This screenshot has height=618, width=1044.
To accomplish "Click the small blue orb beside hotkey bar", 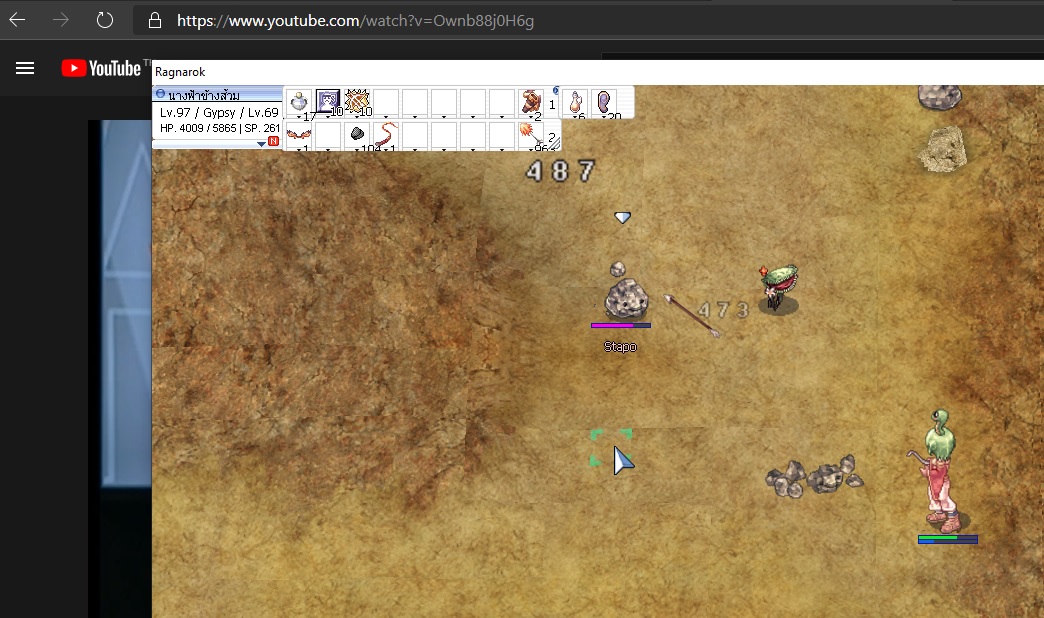I will pyautogui.click(x=556, y=90).
